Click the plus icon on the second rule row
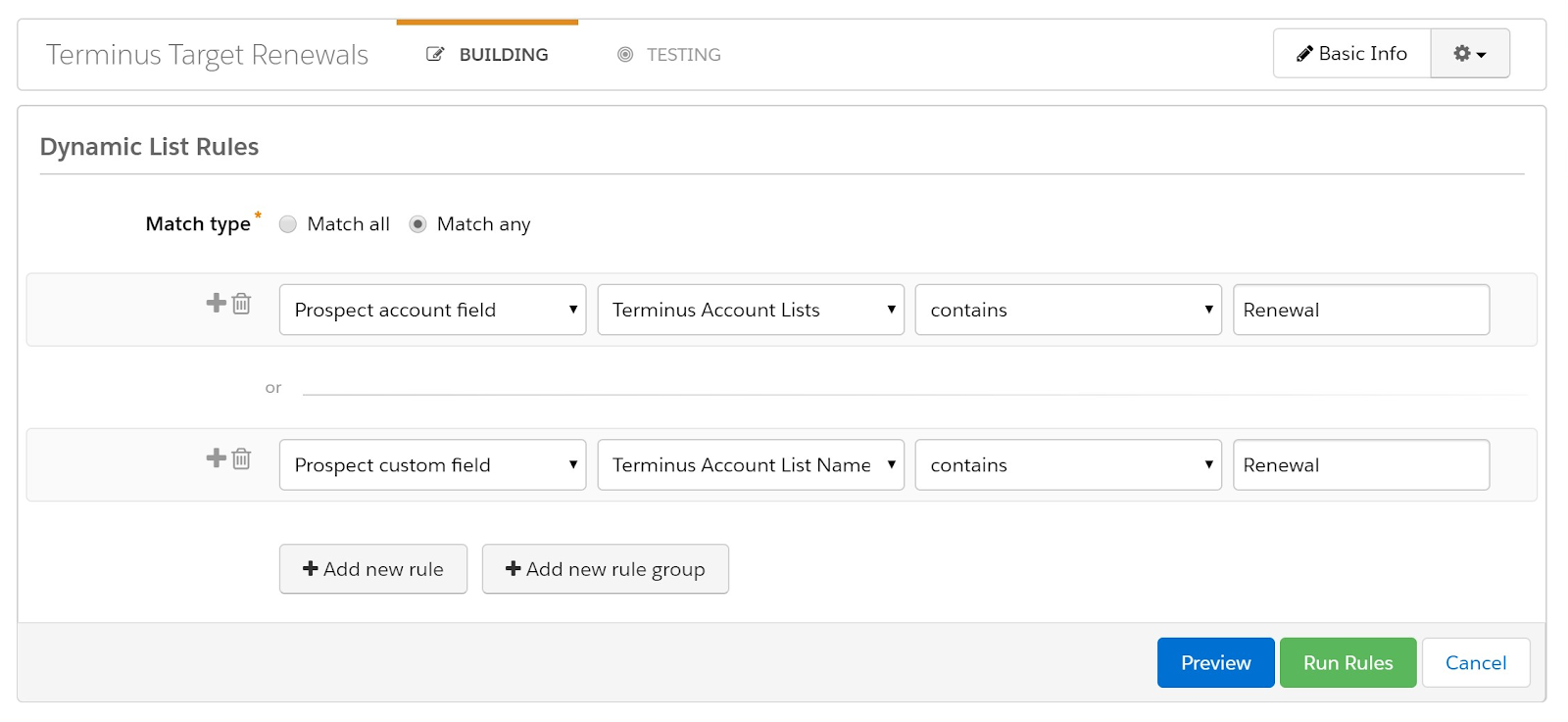Image resolution: width=1568 pixels, height=722 pixels. point(216,457)
